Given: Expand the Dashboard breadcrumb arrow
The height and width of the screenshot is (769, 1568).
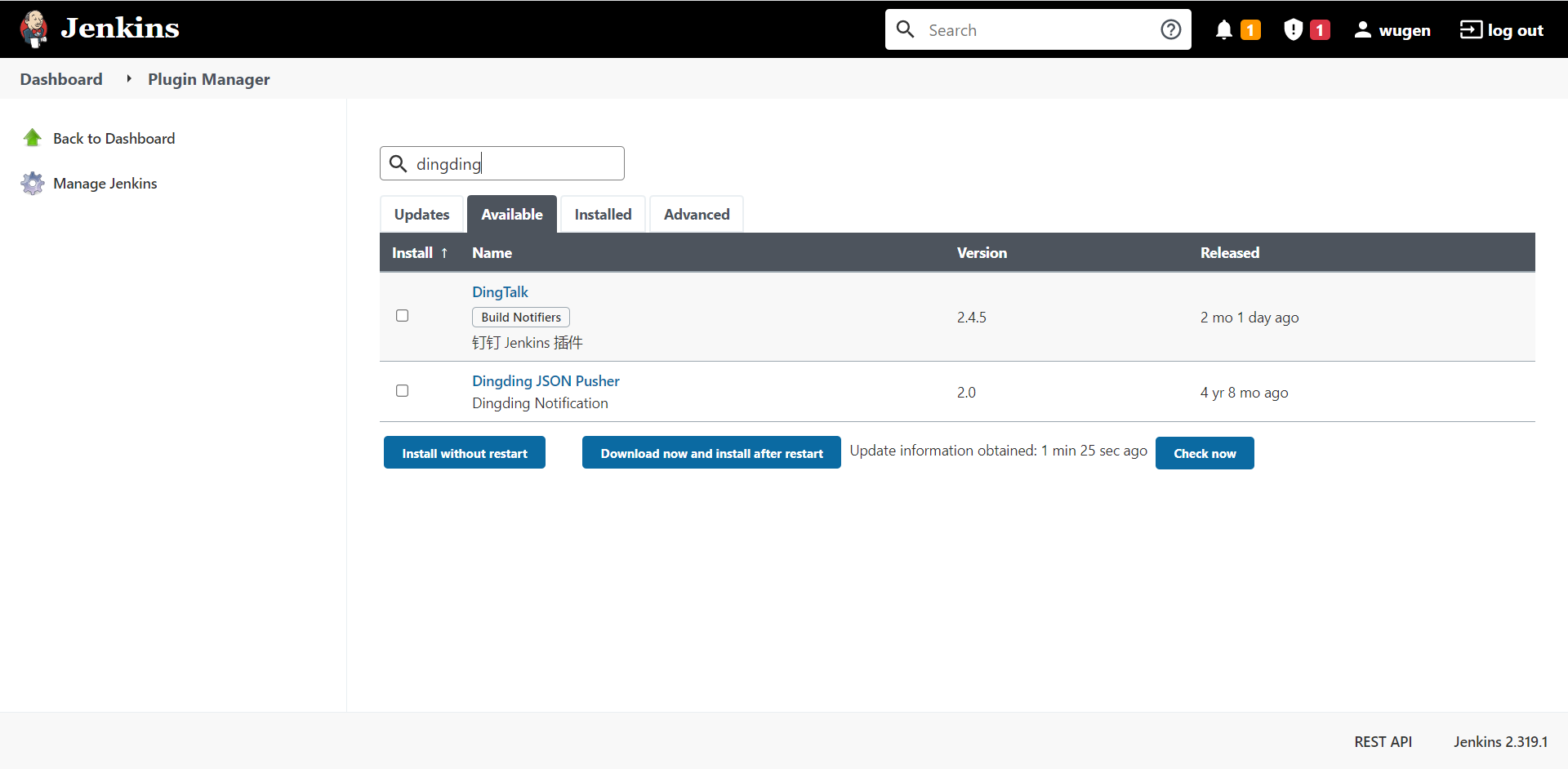Looking at the screenshot, I should tap(129, 78).
